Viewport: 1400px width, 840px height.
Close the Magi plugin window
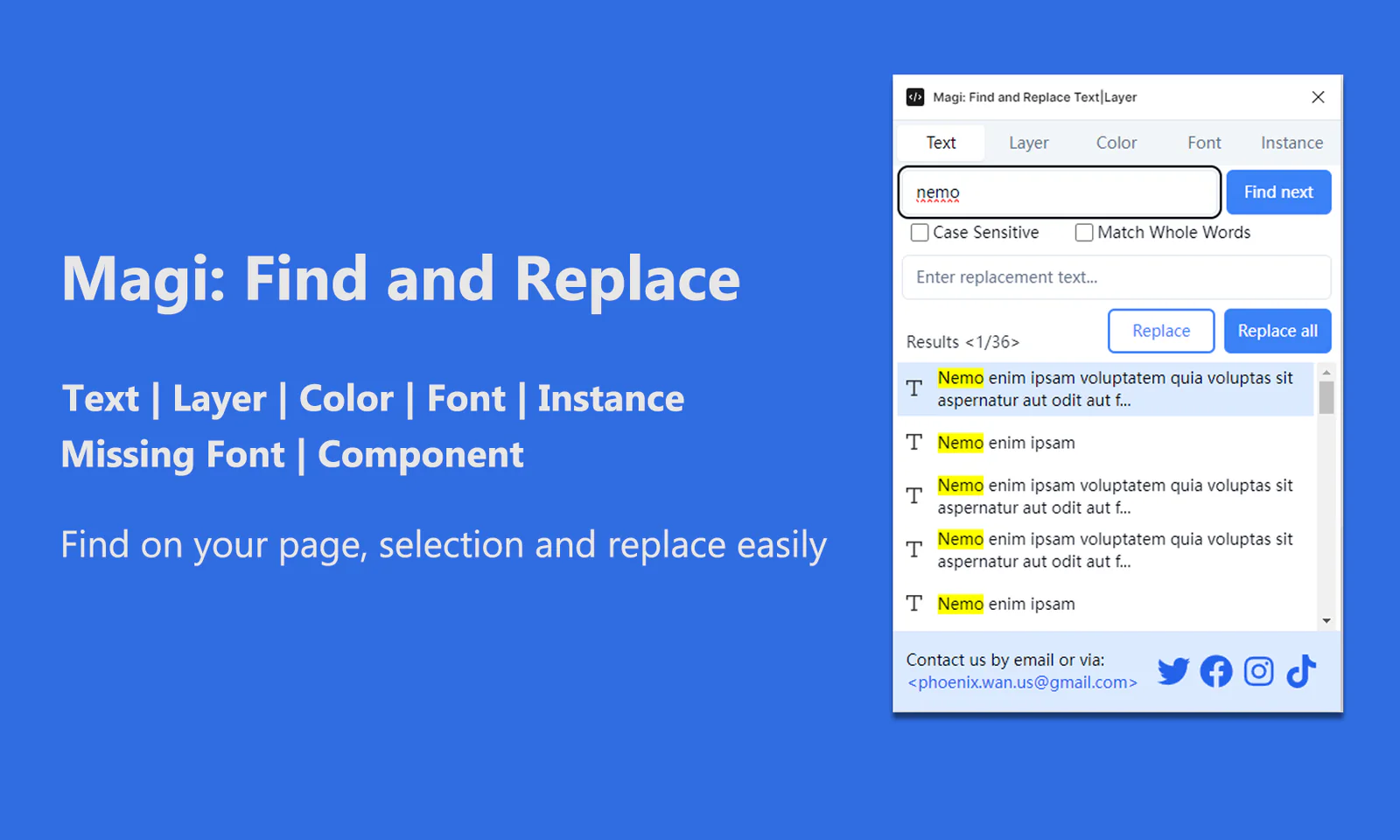[1318, 97]
